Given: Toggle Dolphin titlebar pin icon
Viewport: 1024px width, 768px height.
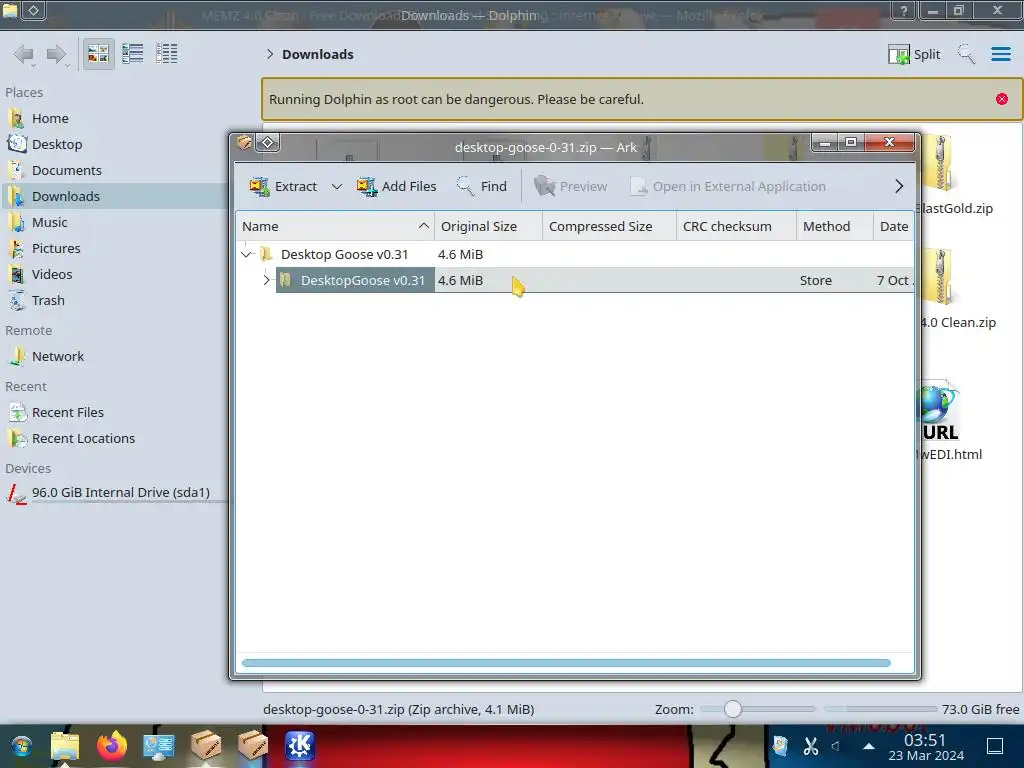Looking at the screenshot, I should coord(33,10).
